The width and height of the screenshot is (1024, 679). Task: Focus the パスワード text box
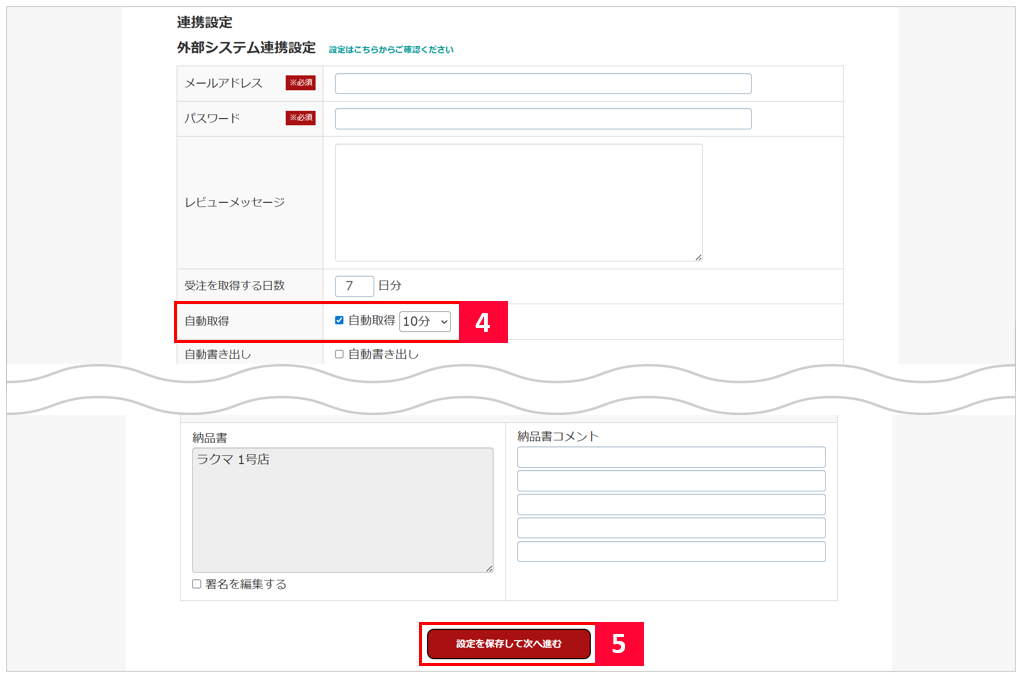(x=543, y=119)
